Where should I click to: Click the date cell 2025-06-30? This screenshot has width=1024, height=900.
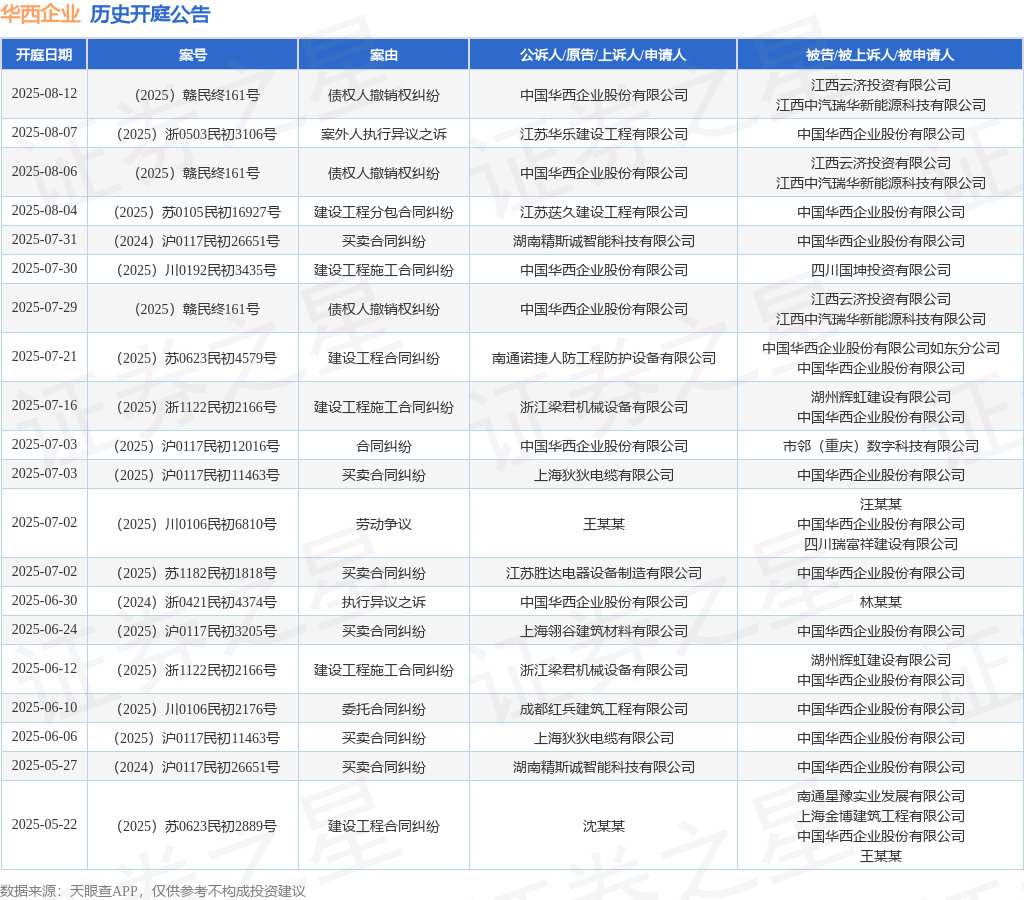pos(44,600)
